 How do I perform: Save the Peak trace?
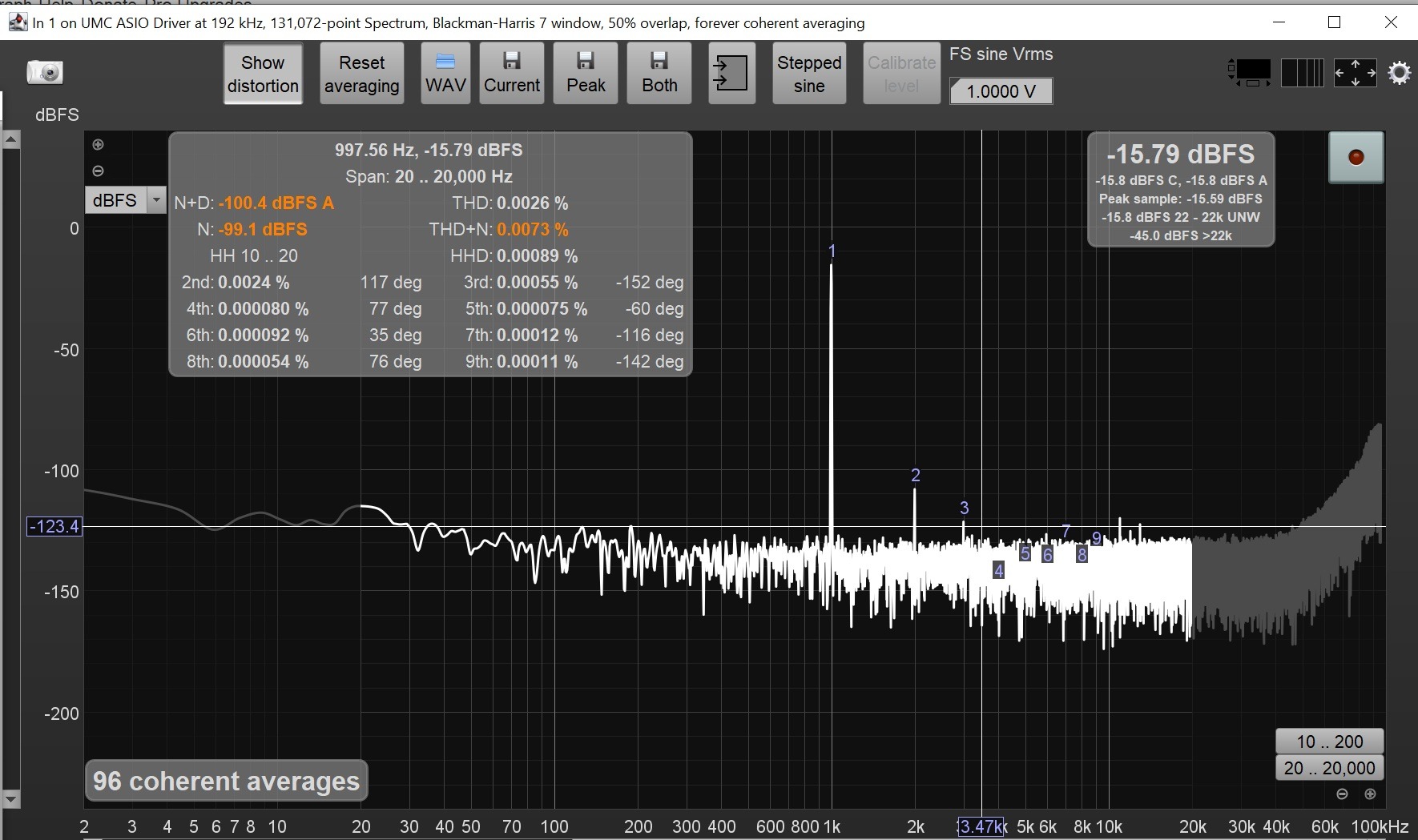pos(586,74)
